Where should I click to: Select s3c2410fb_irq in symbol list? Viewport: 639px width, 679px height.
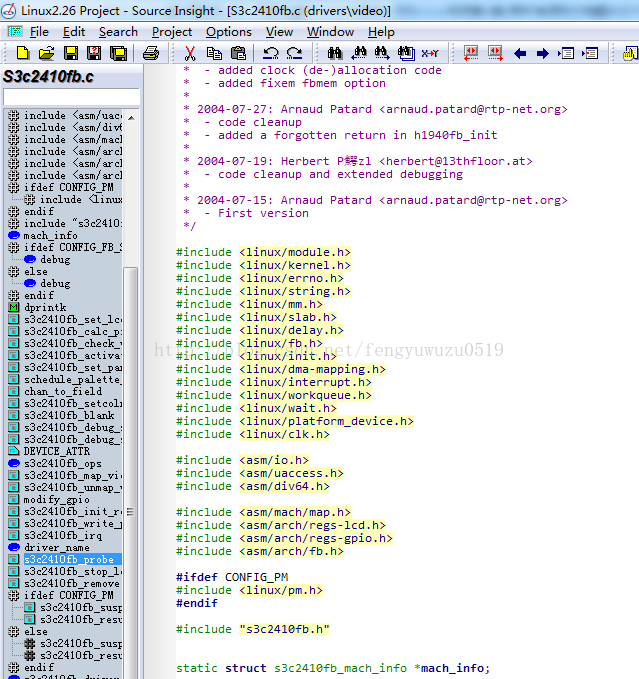(x=63, y=536)
